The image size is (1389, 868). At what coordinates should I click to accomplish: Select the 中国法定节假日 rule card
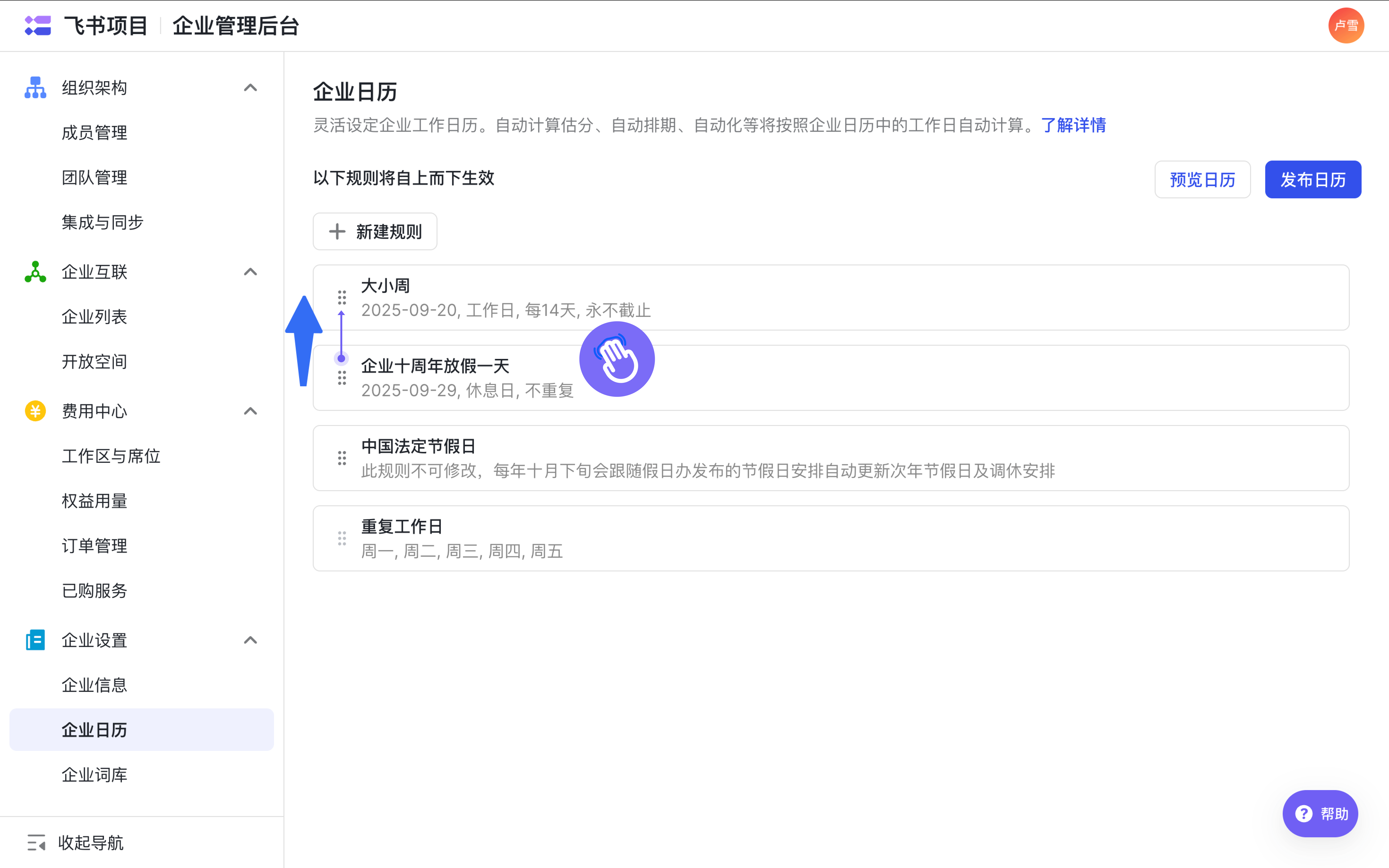[831, 458]
